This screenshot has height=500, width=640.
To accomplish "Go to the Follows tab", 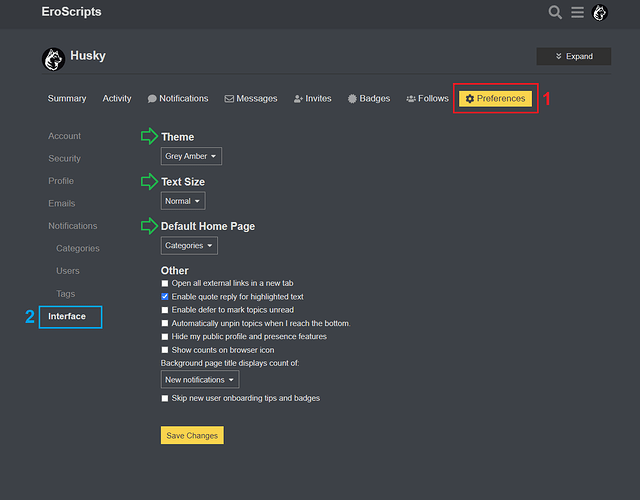I will (427, 98).
